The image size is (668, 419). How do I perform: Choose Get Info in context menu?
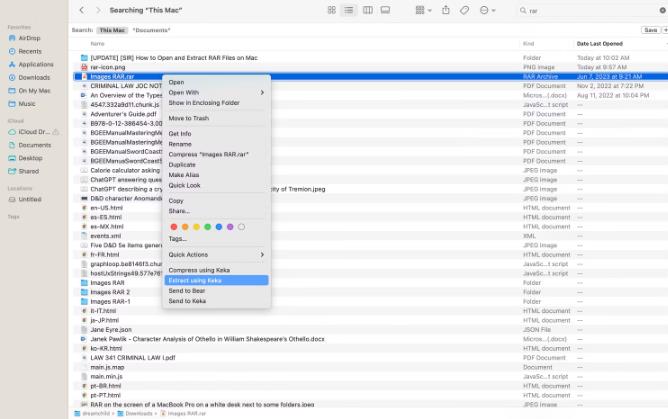pos(216,134)
